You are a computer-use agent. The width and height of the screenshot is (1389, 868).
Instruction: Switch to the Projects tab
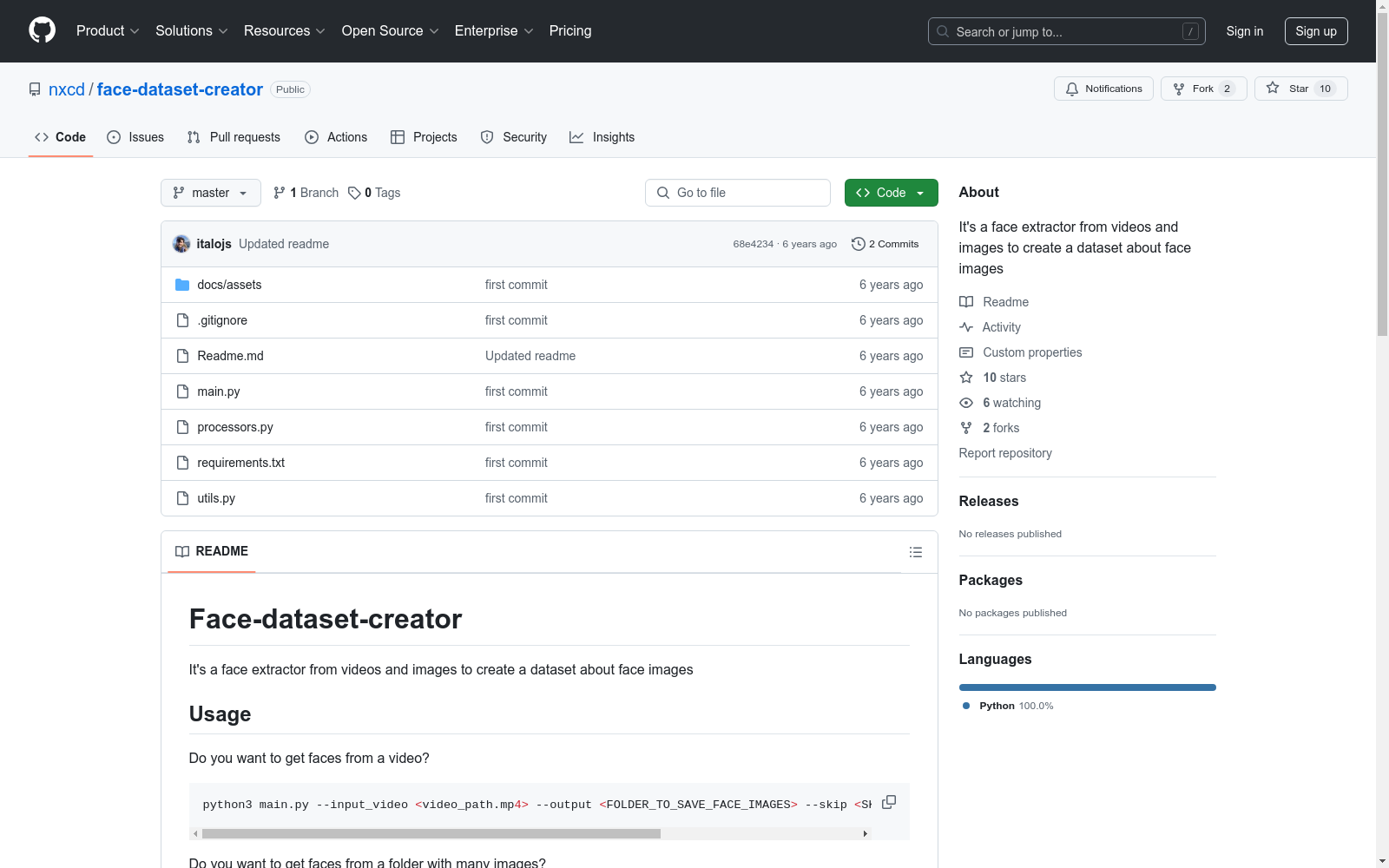[x=424, y=137]
